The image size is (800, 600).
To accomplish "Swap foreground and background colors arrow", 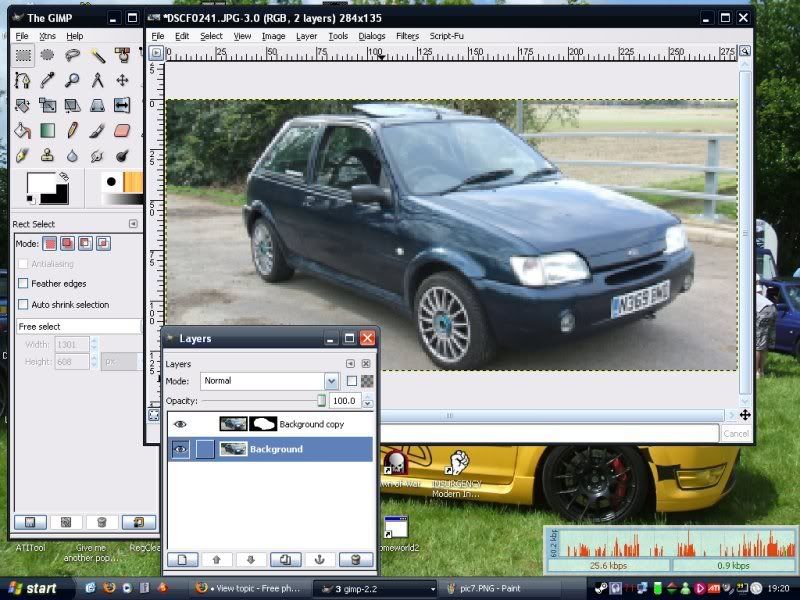I will (64, 177).
